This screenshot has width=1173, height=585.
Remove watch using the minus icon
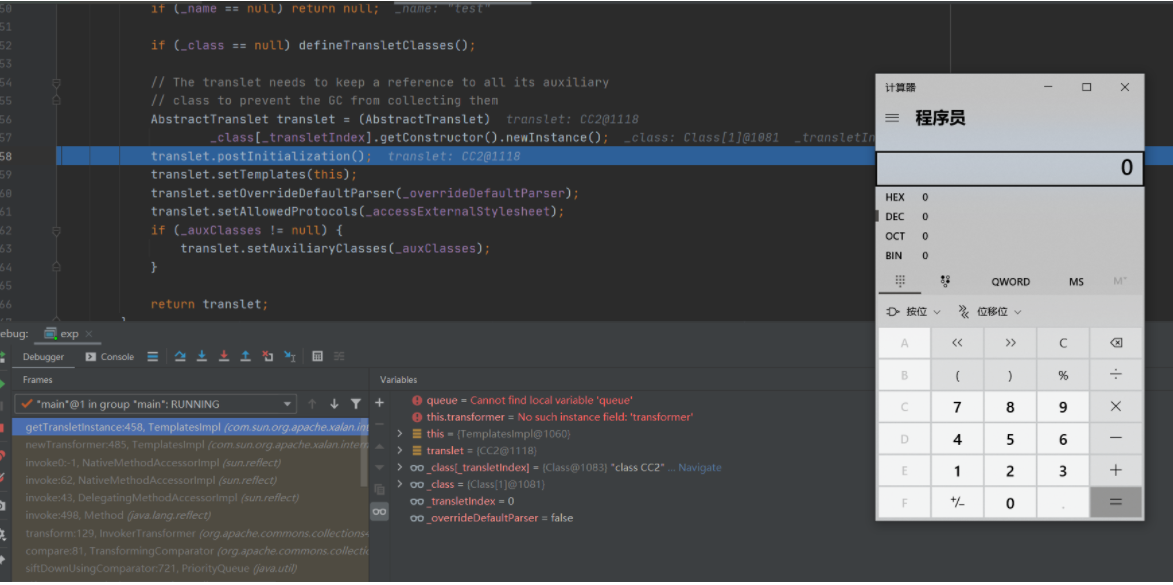[379, 424]
